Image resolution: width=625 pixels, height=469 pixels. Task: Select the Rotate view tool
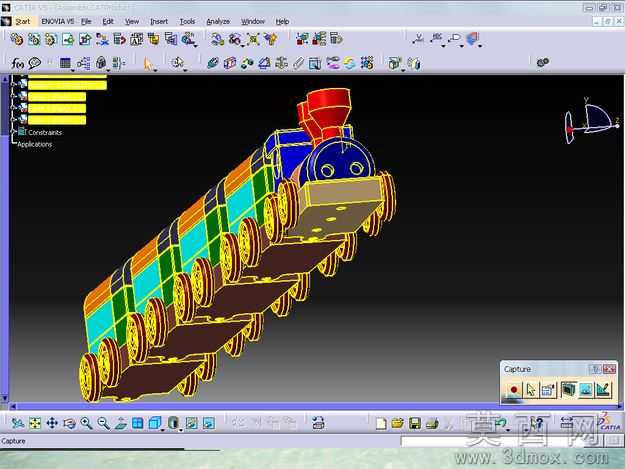[x=69, y=423]
